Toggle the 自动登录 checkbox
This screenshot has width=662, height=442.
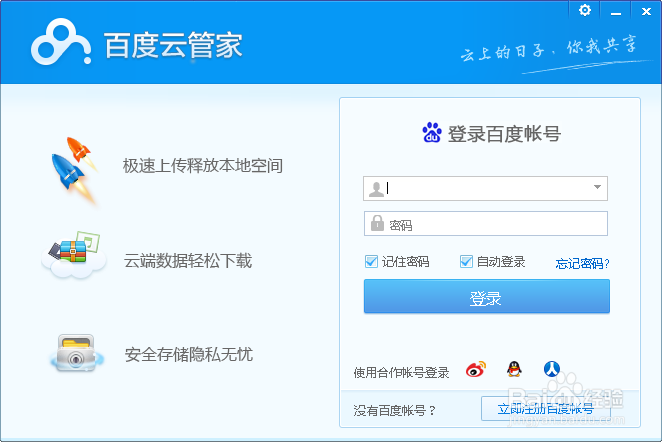coord(466,262)
